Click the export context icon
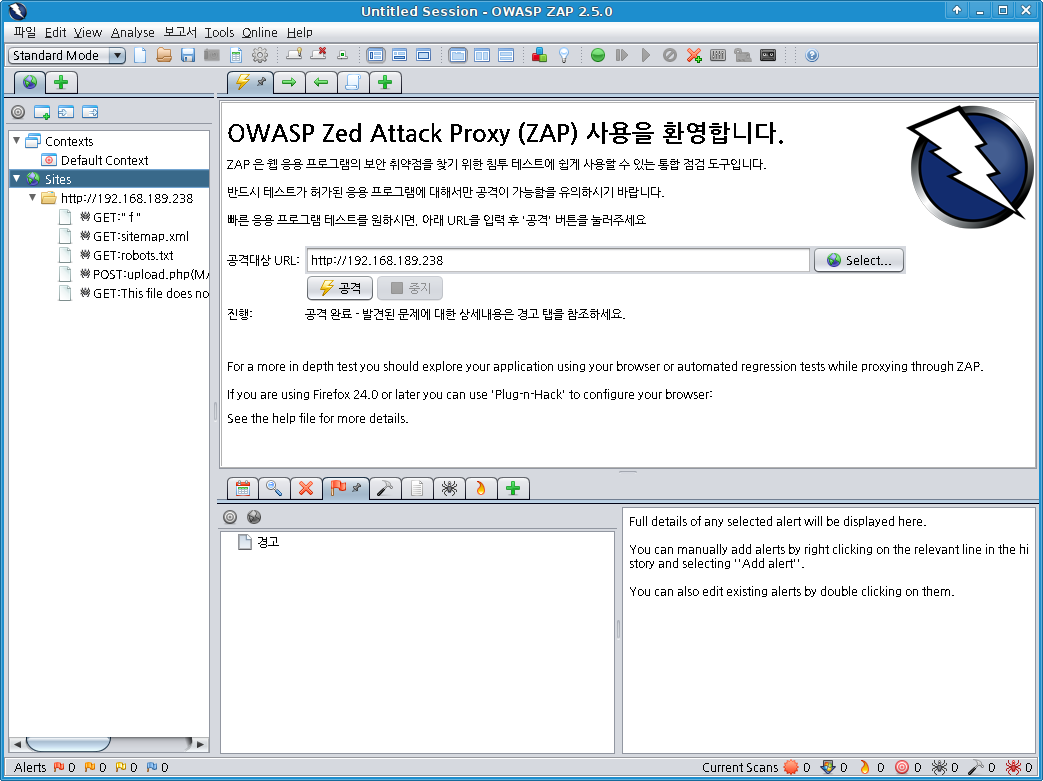Viewport: 1043px width, 781px height. 90,112
